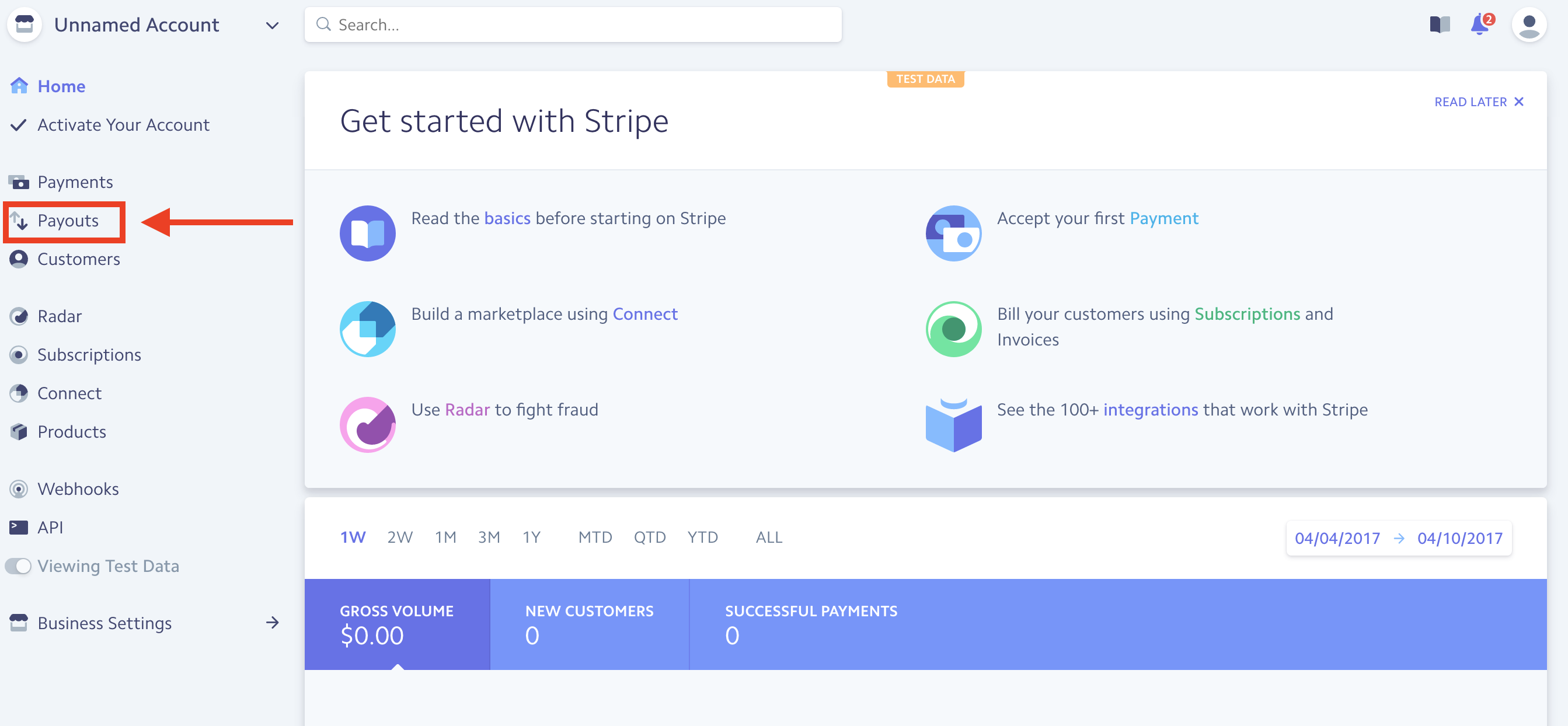
Task: Open end date 04/10/2017 picker
Action: tap(1459, 538)
